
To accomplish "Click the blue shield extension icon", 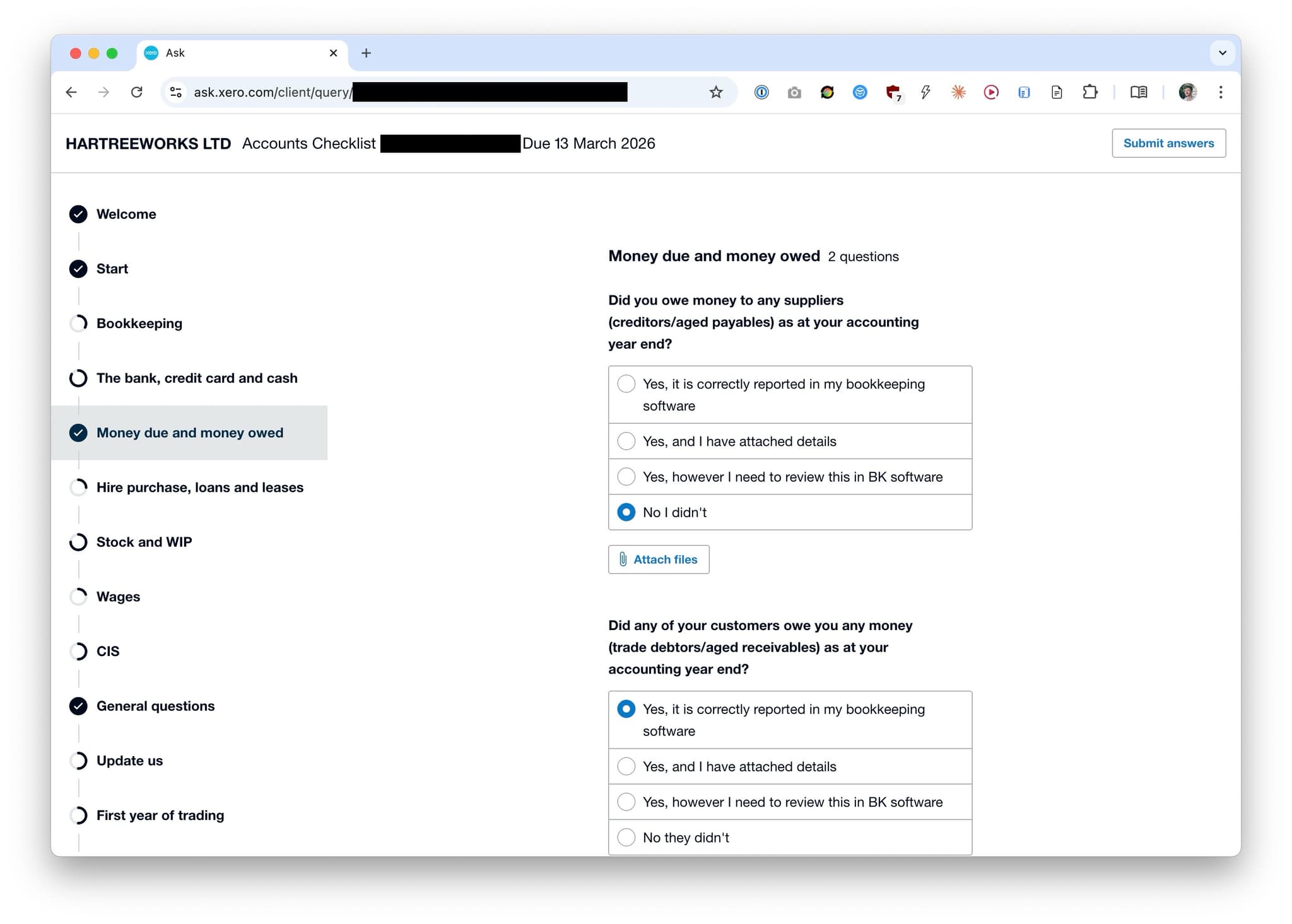I will (x=859, y=92).
